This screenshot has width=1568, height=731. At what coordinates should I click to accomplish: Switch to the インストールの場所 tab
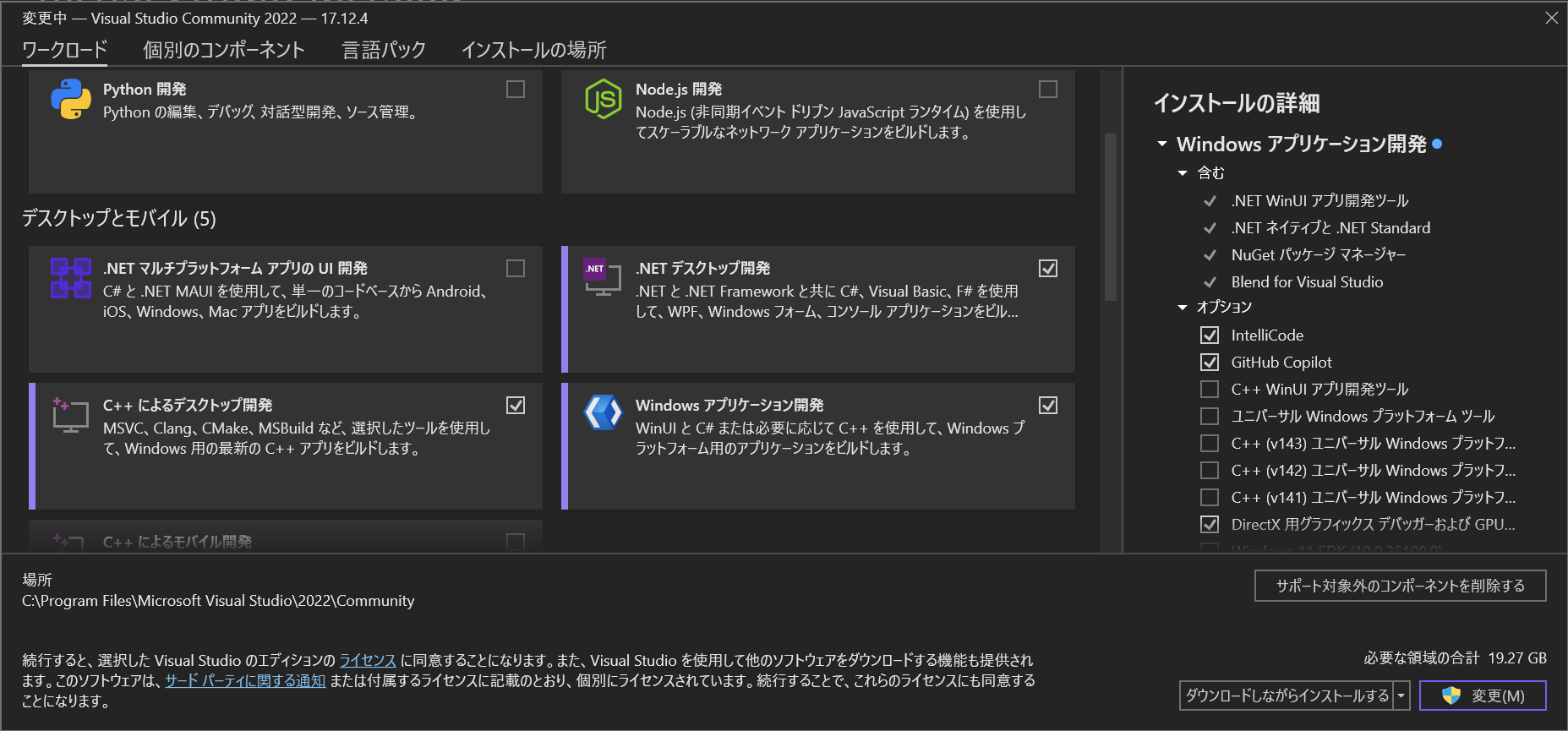tap(534, 50)
